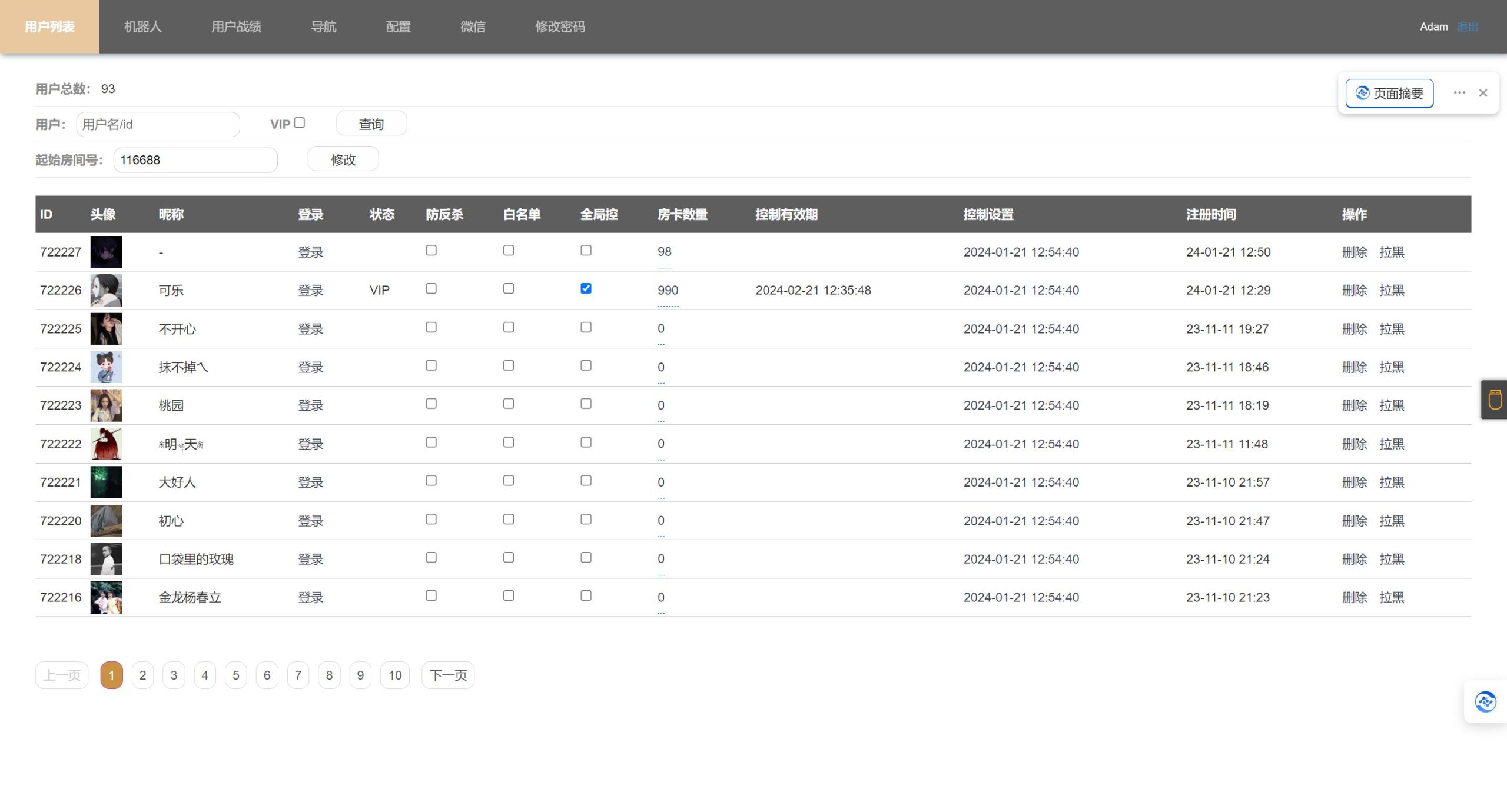
Task: Click 拉黑 for user 桃园
Action: pyautogui.click(x=1391, y=405)
